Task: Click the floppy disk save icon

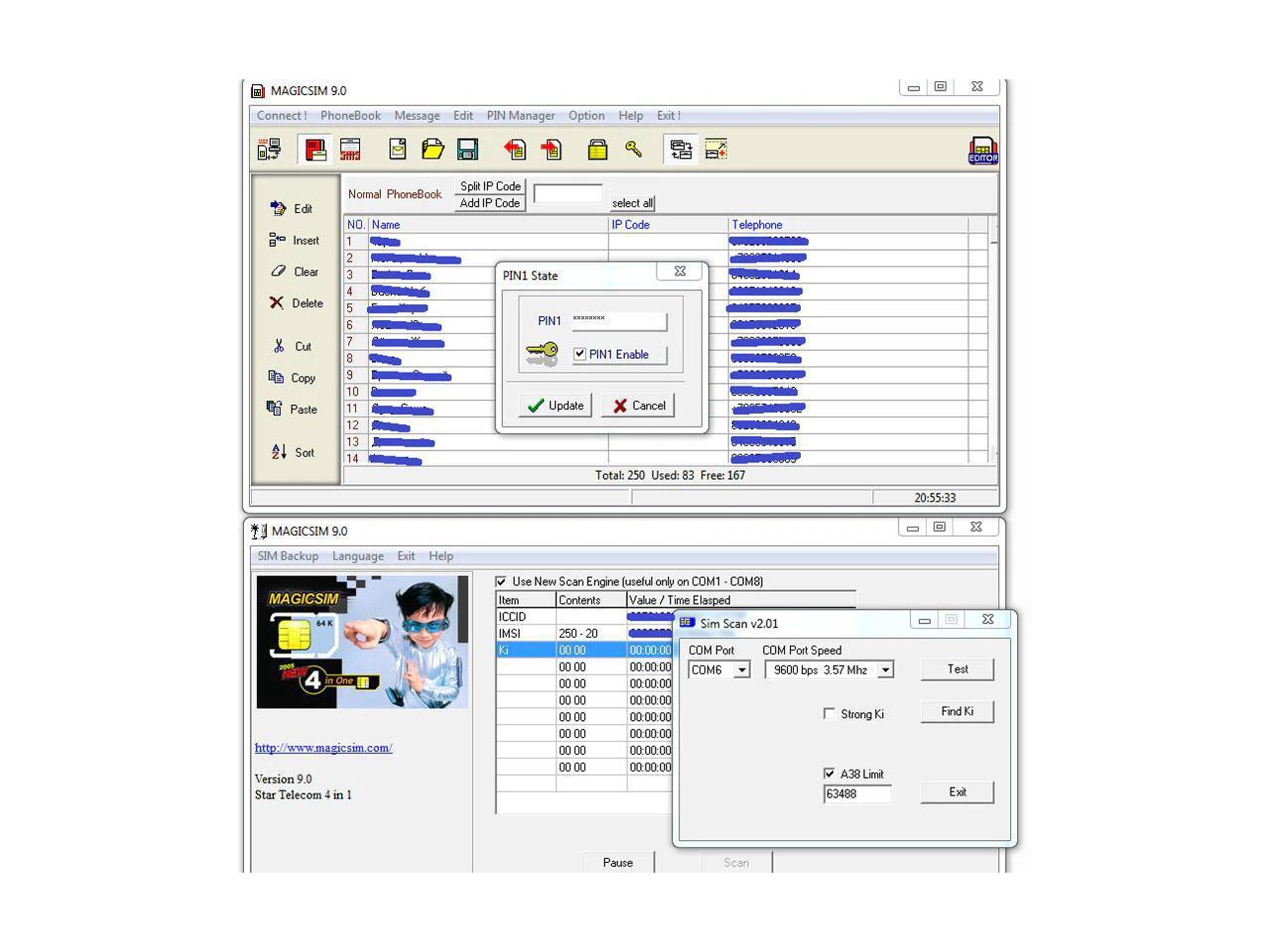Action: click(467, 149)
